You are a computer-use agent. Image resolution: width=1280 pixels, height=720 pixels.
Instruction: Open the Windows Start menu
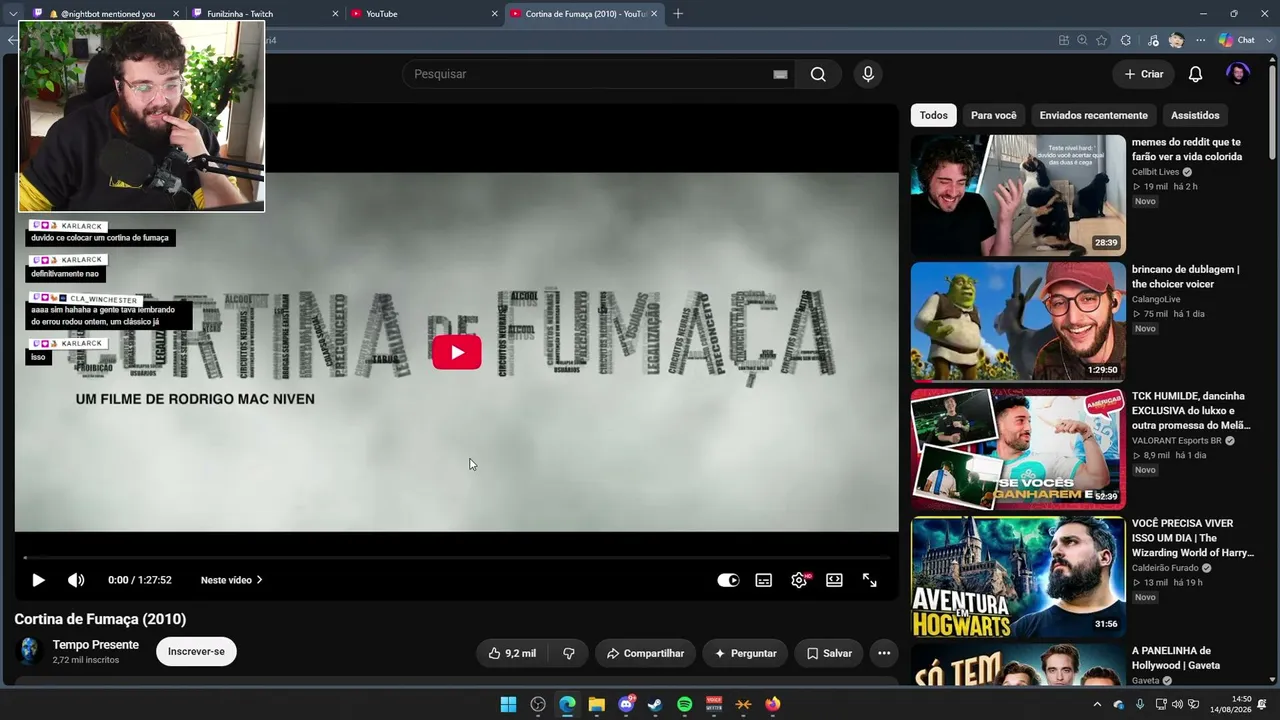click(x=508, y=704)
